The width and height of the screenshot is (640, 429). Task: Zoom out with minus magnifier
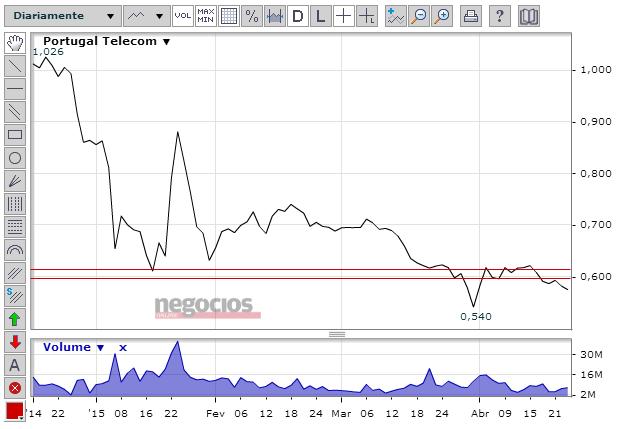419,16
